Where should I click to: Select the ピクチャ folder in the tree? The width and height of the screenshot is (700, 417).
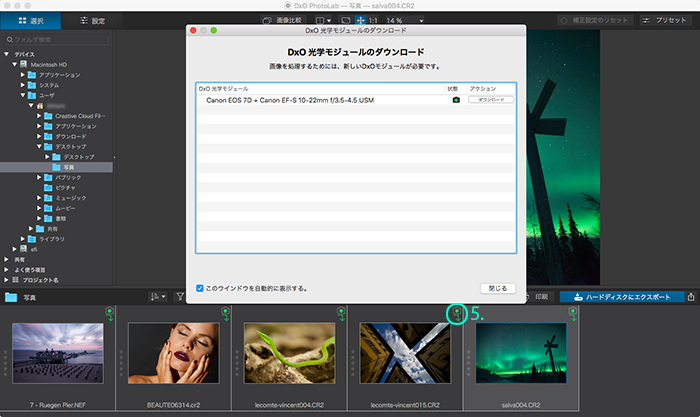point(64,188)
